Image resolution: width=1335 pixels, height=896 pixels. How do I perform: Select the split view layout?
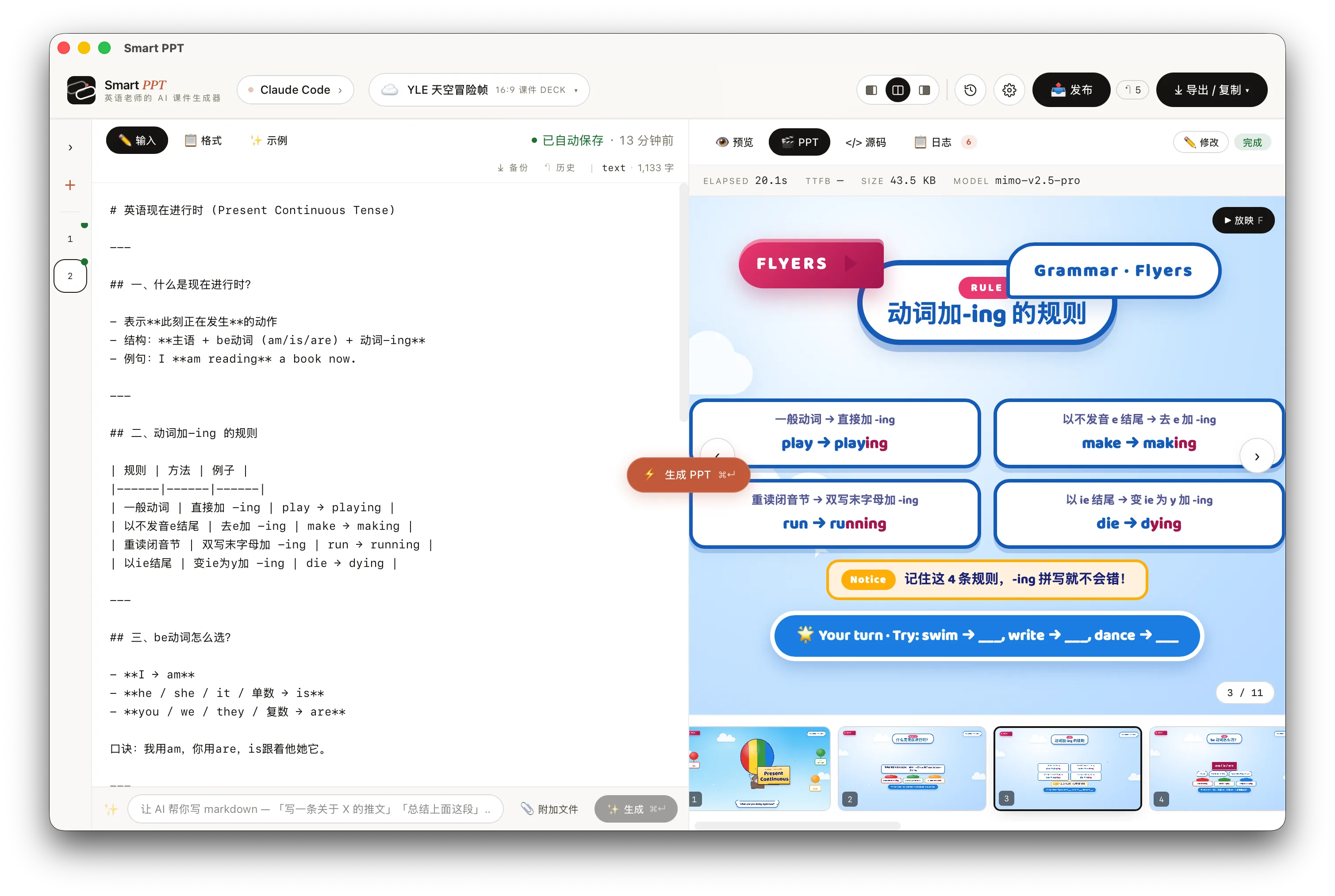(x=897, y=90)
